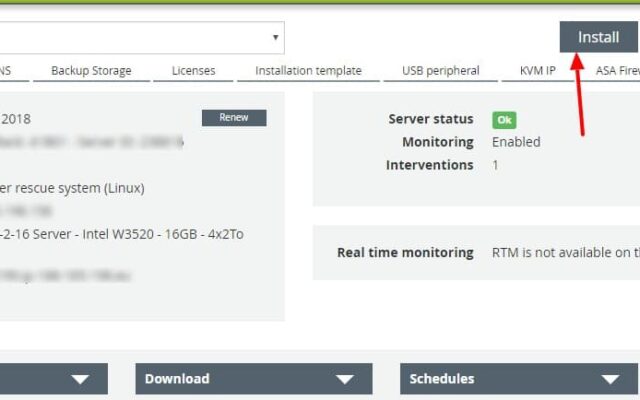The image size is (640, 400).
Task: Open the Licenses tab
Action: (x=193, y=71)
